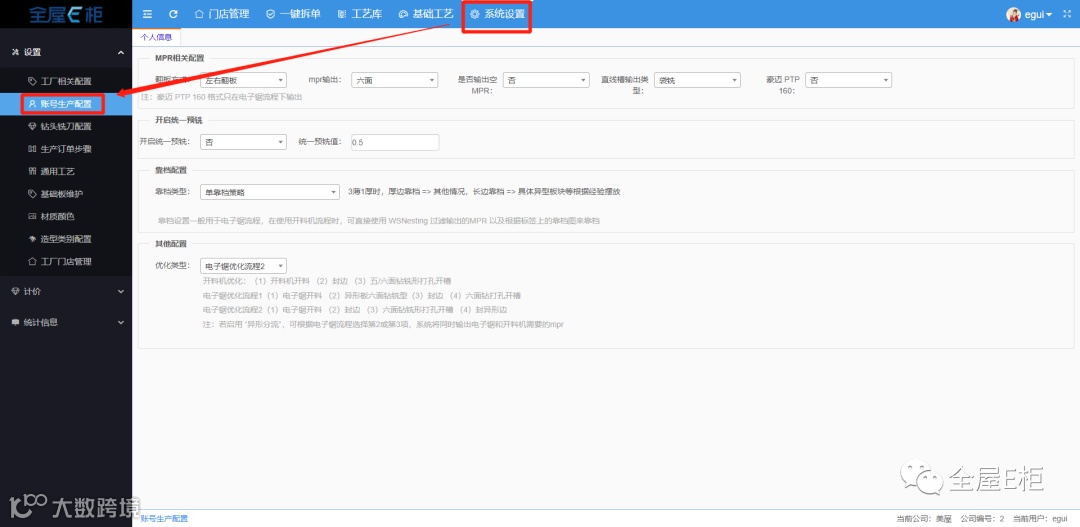Screen dimensions: 1080x527
Task: Open the 基础工艺 top menu
Action: (426, 14)
